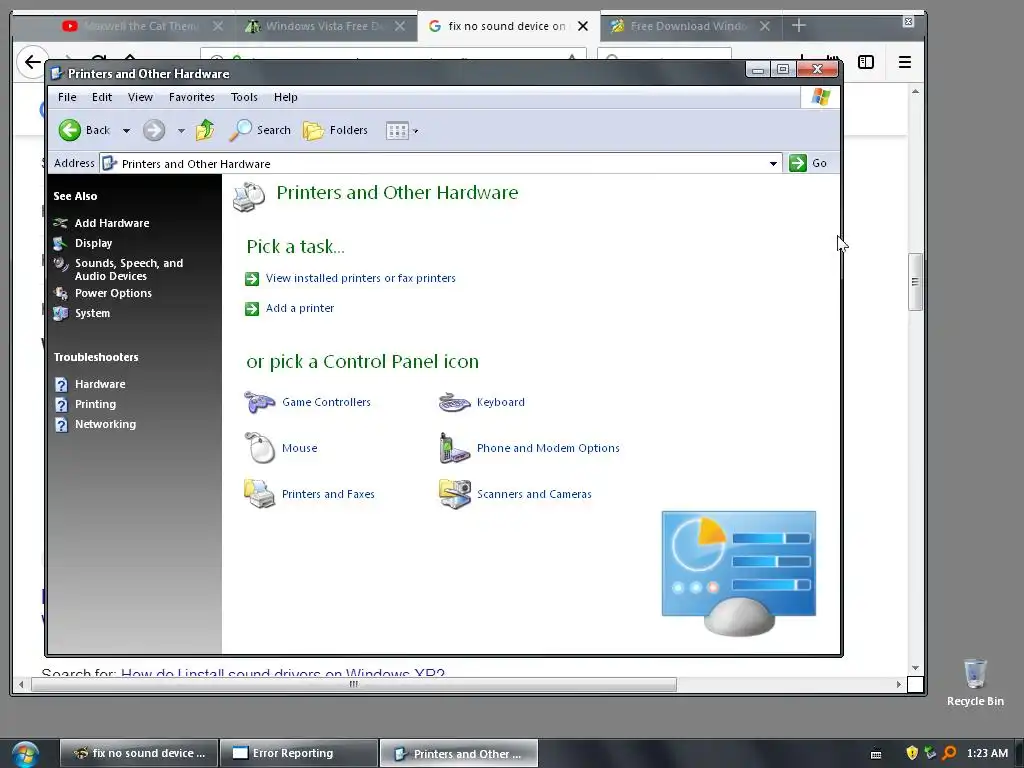Toggle the browser sidebar icon
This screenshot has width=1024, height=768.
pyautogui.click(x=866, y=62)
